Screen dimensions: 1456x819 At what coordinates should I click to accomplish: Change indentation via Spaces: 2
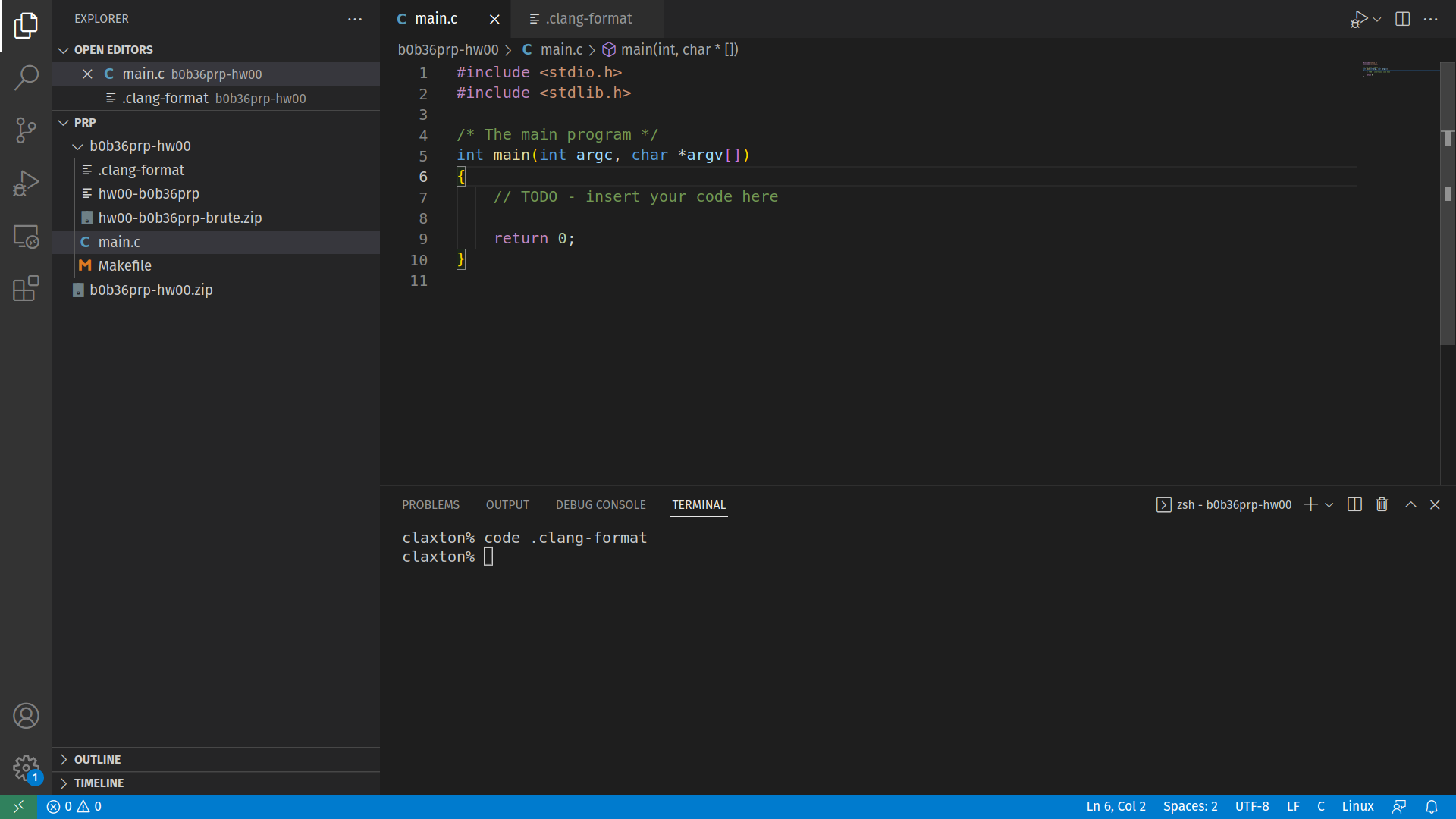(1190, 806)
